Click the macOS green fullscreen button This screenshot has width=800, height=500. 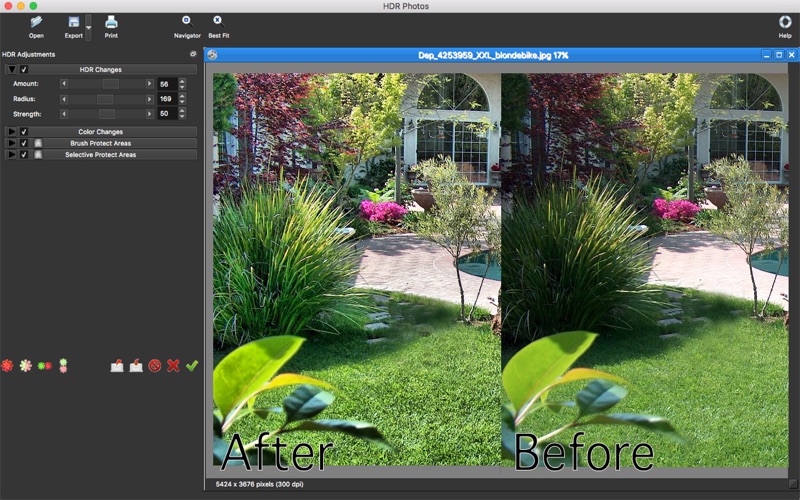(33, 6)
